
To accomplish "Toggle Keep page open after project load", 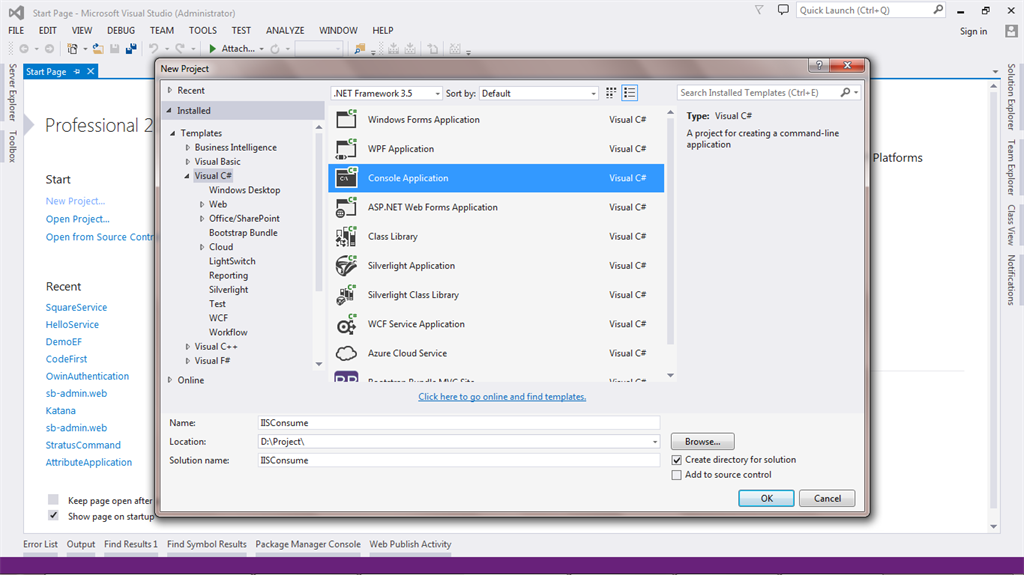I will click(54, 500).
